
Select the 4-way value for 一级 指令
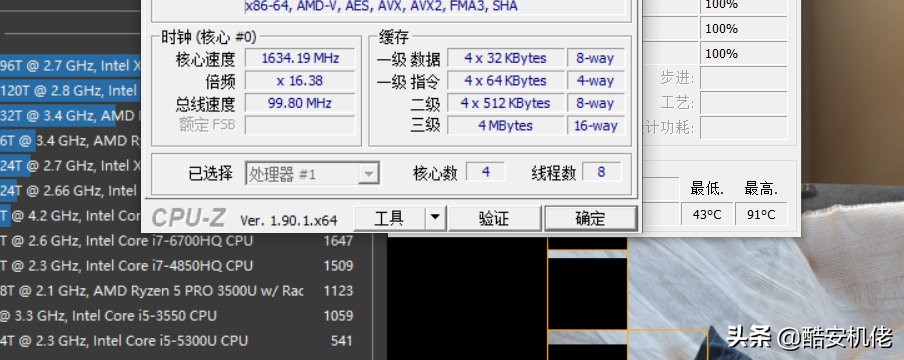(596, 81)
